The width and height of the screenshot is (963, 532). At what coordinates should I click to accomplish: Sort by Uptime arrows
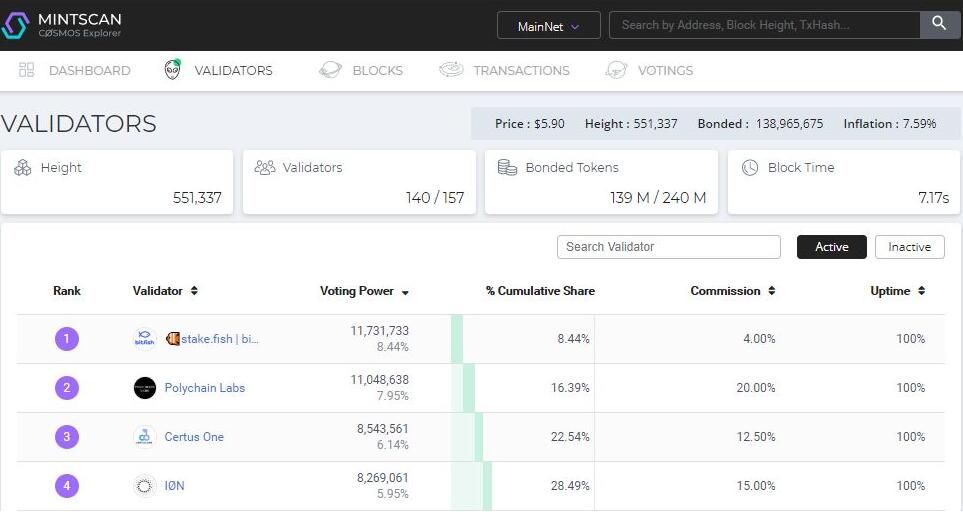pyautogui.click(x=921, y=291)
